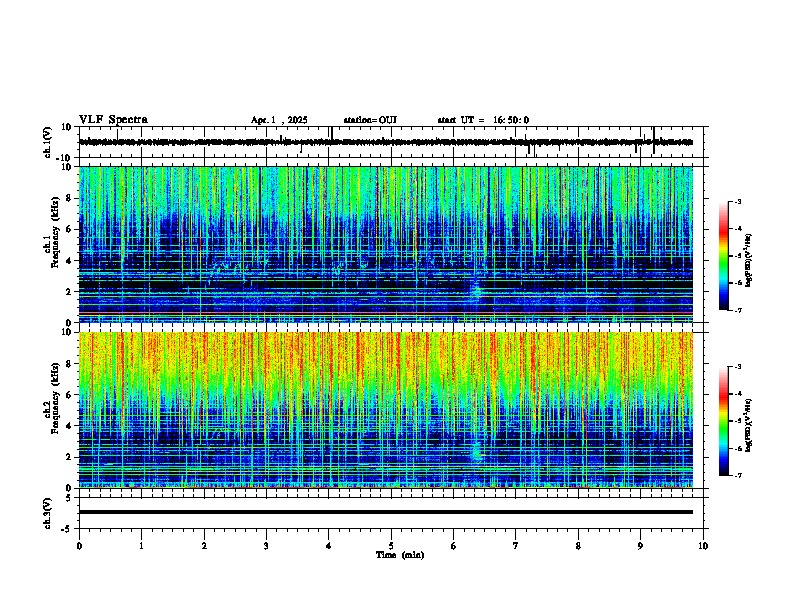Click the date text "Apr. 1 , 2025"
The height and width of the screenshot is (612, 792).
click(x=279, y=120)
